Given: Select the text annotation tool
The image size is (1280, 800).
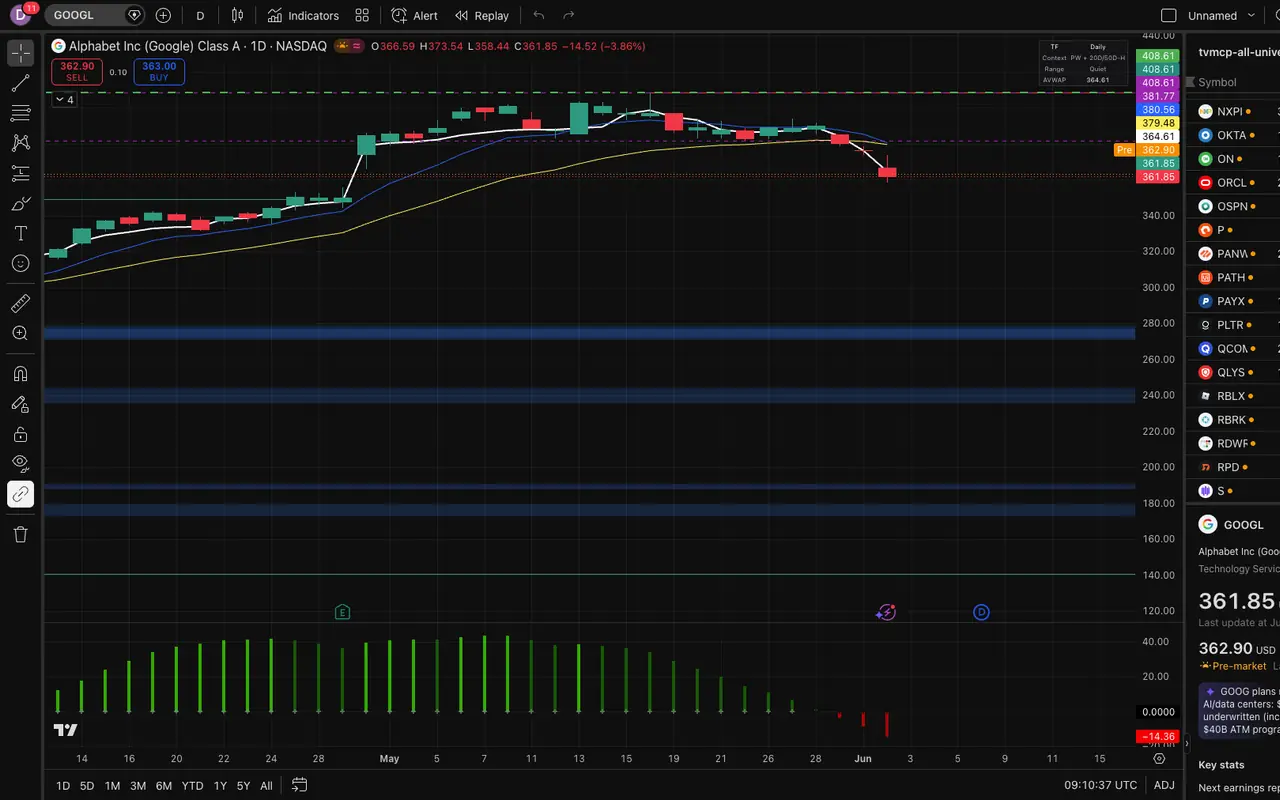Looking at the screenshot, I should tap(20, 233).
